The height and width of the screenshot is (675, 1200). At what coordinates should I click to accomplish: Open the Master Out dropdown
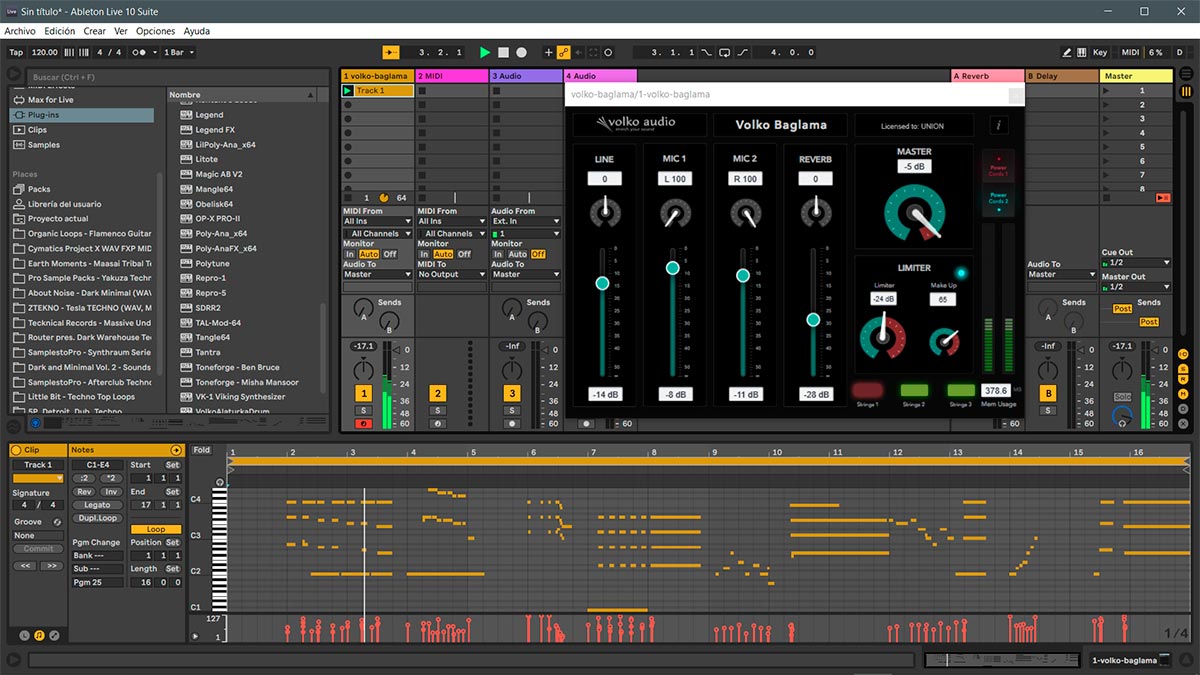click(1137, 287)
